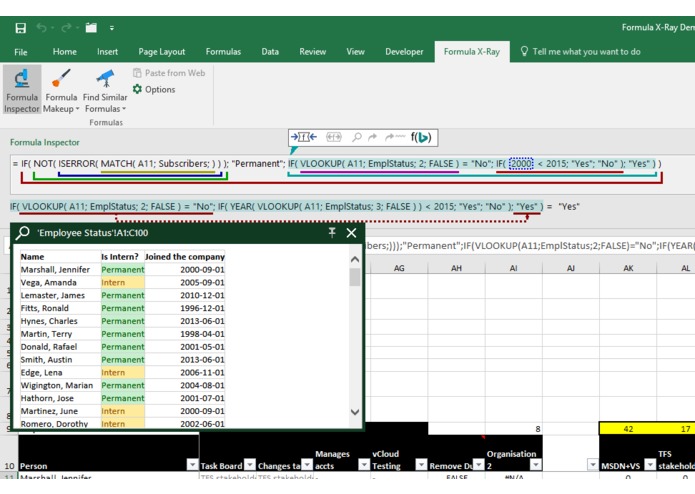The image size is (695, 494).
Task: Switch to the Home tab
Action: (x=64, y=52)
